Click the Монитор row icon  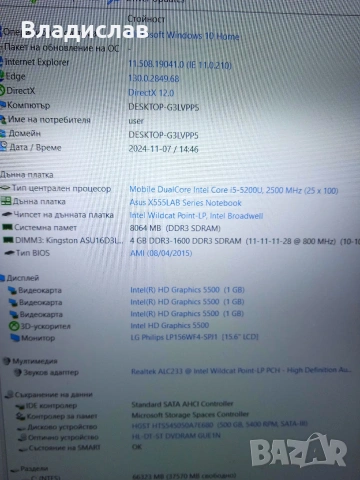click(x=15, y=338)
